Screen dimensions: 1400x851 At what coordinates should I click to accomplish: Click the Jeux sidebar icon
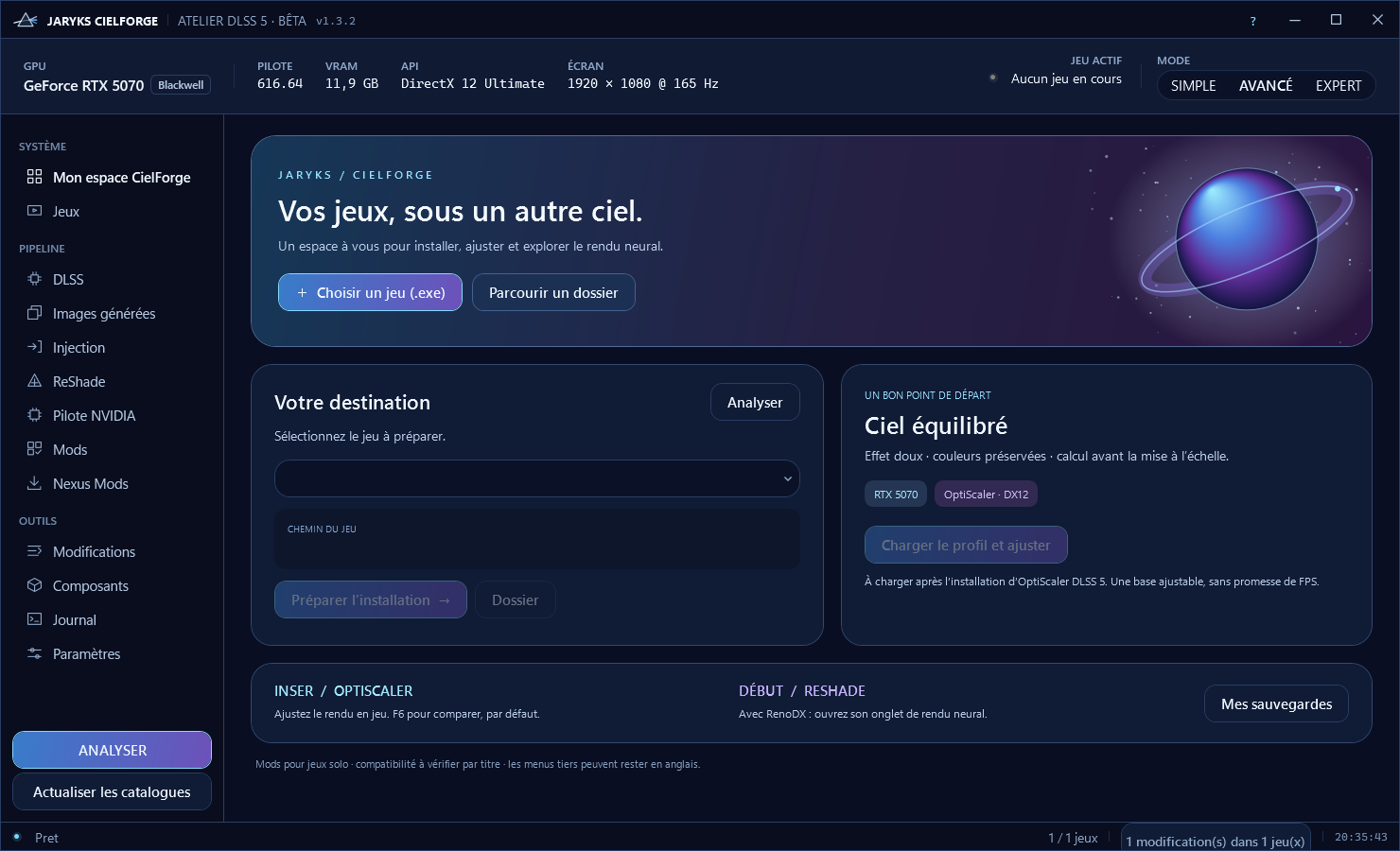pos(35,211)
